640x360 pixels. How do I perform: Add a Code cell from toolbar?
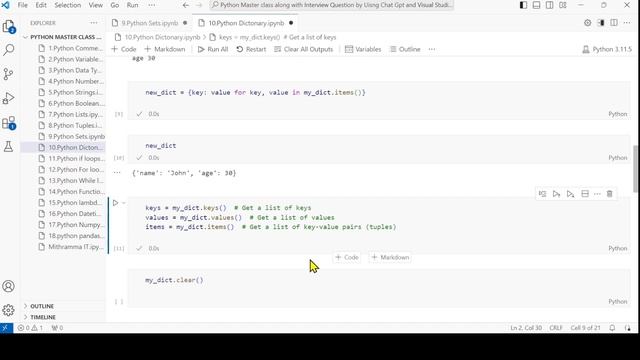click(x=124, y=49)
